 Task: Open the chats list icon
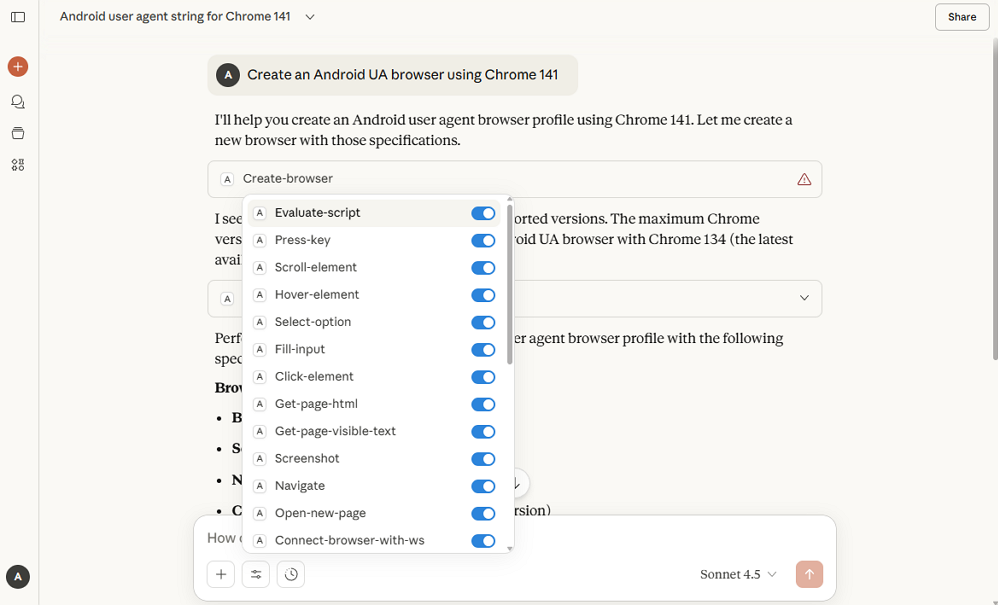click(18, 101)
